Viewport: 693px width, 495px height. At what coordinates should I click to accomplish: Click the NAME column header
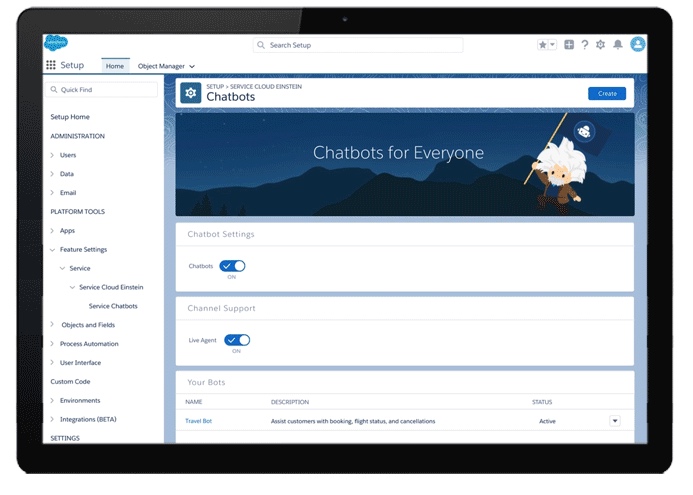(x=194, y=402)
